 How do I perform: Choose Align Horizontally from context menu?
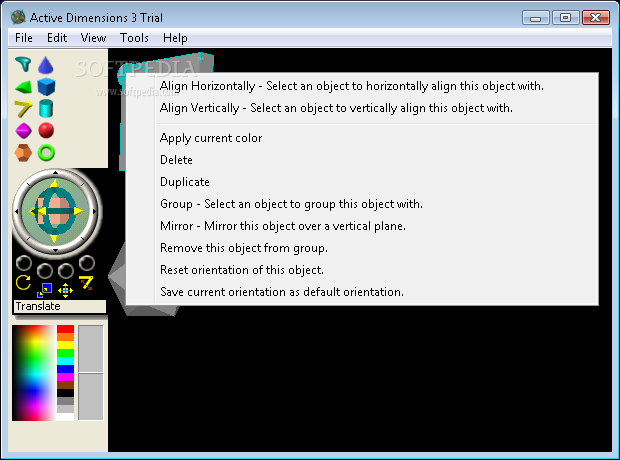(x=362, y=86)
